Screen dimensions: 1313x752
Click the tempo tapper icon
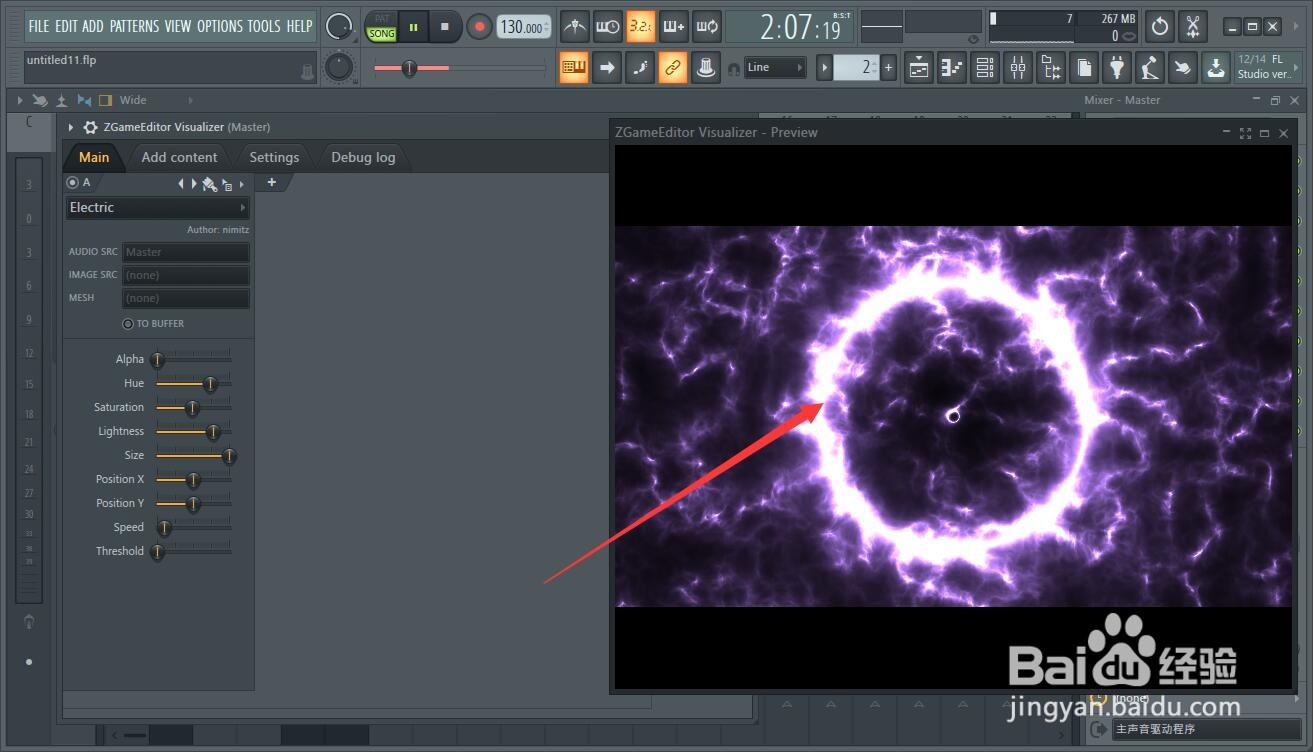(1150, 68)
